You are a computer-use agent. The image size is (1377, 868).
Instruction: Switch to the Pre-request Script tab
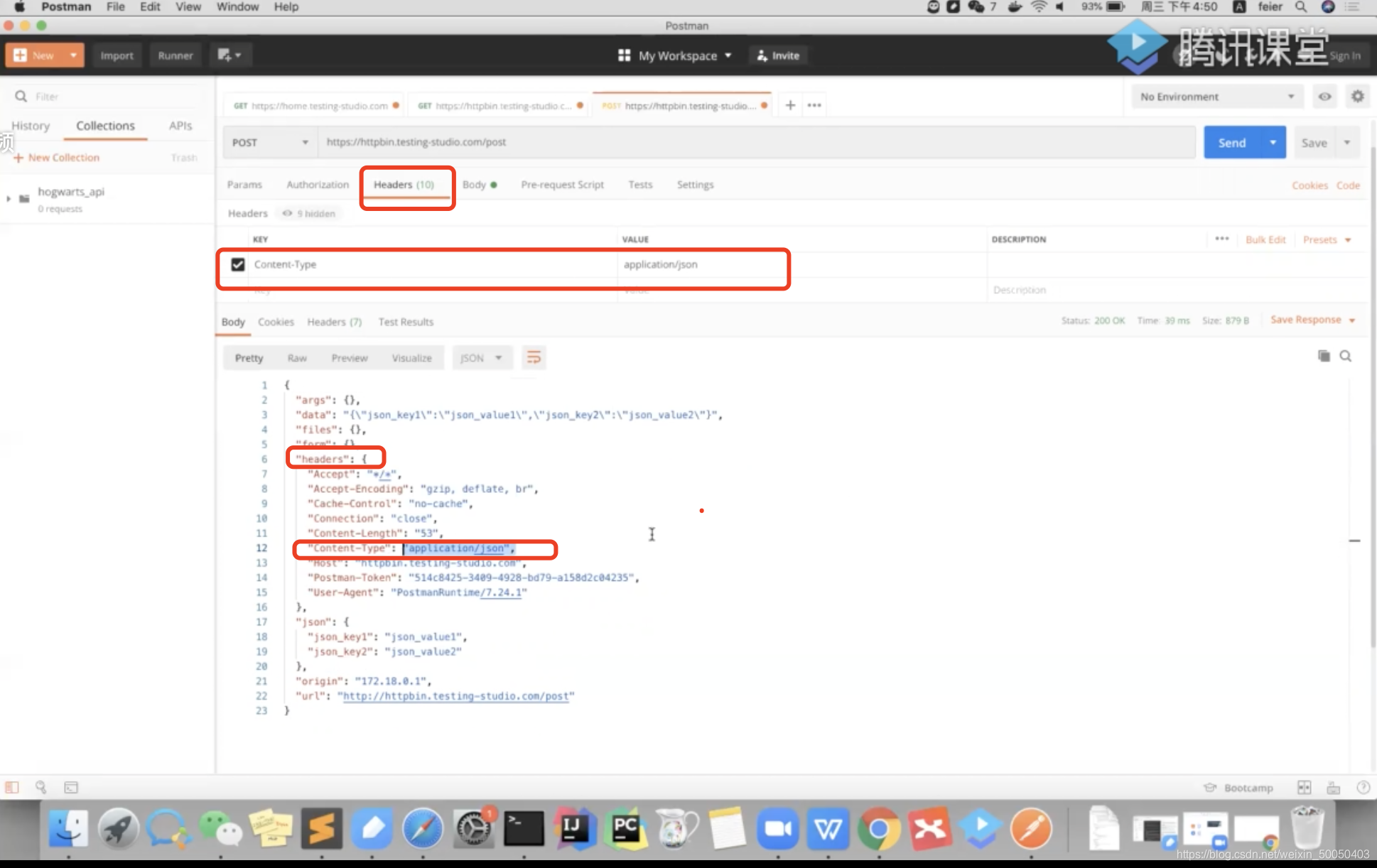(562, 185)
